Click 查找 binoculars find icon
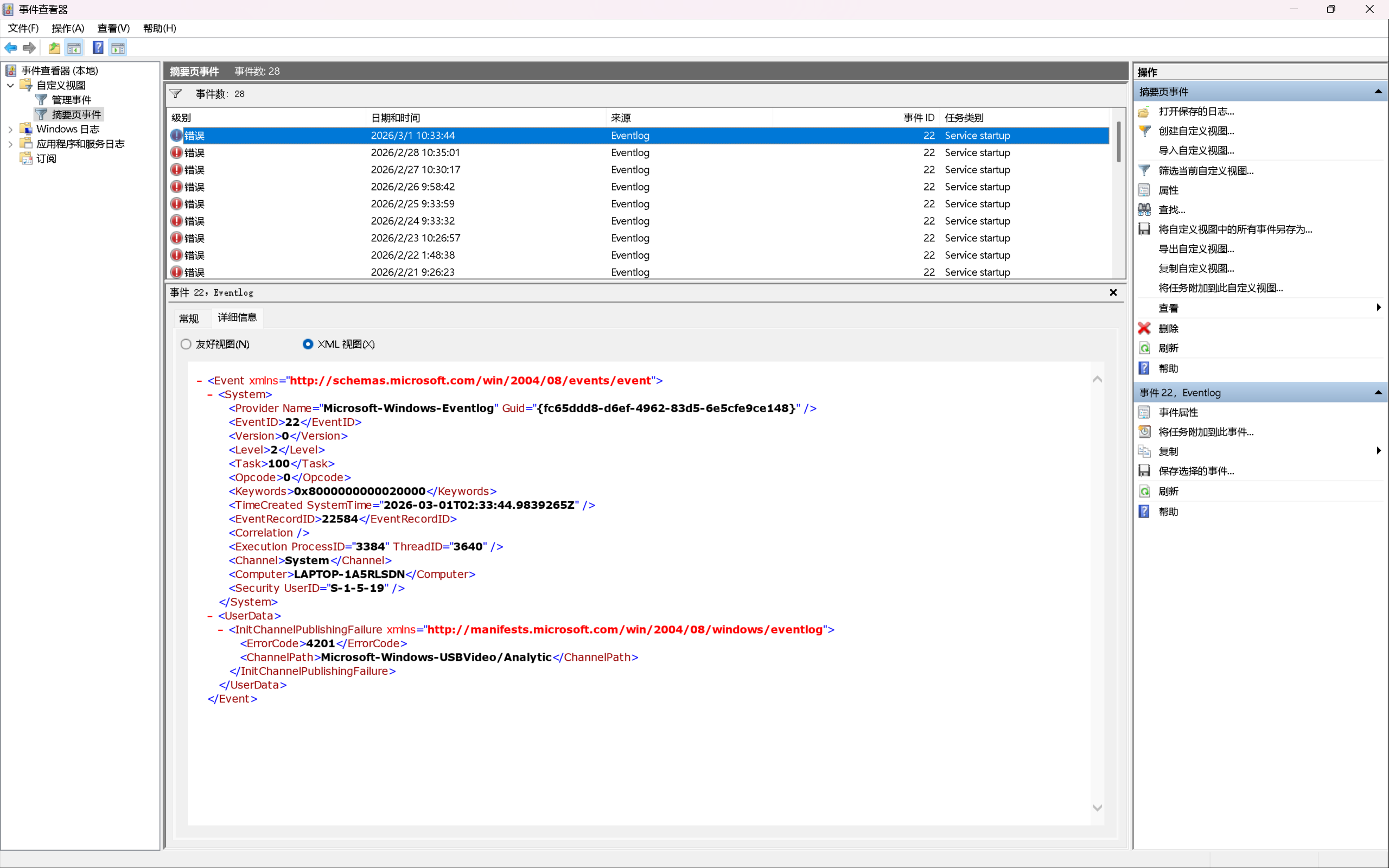 pyautogui.click(x=1144, y=209)
